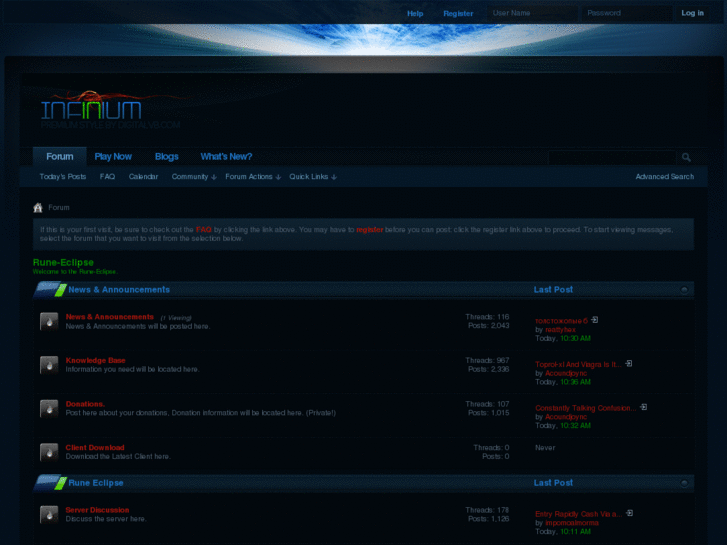Open the Rune-Eclipse heading link
This screenshot has width=727, height=545.
(63, 263)
